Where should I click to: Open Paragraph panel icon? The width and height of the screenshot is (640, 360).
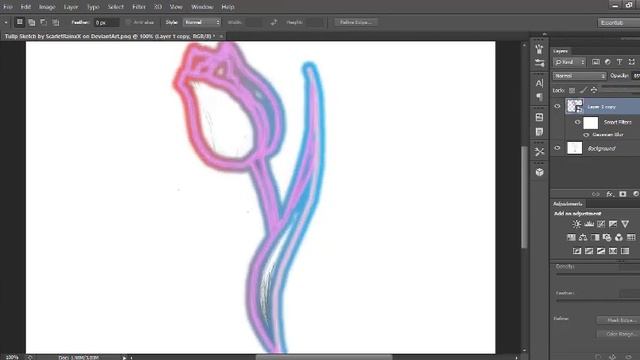click(539, 97)
